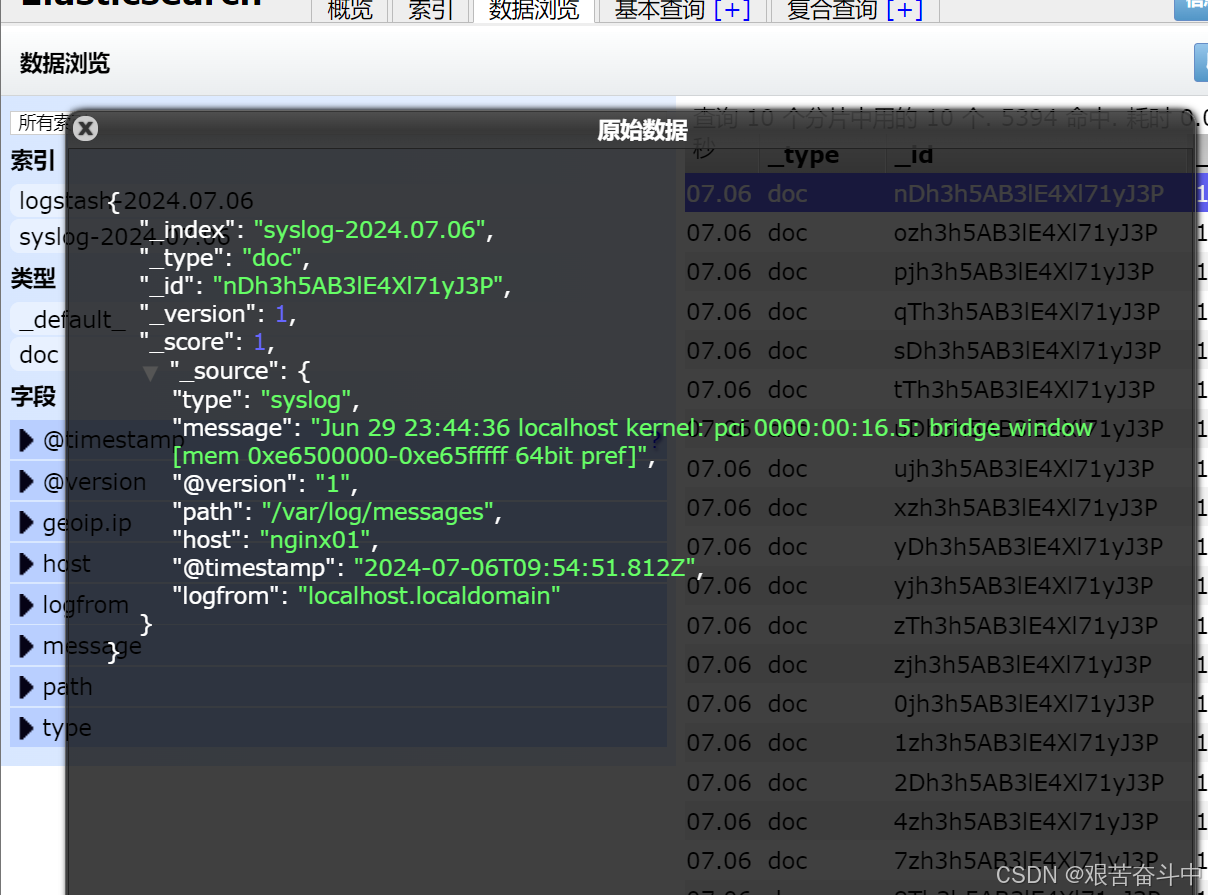Click the "nginx01" host value
The width and height of the screenshot is (1208, 895).
coord(317,540)
